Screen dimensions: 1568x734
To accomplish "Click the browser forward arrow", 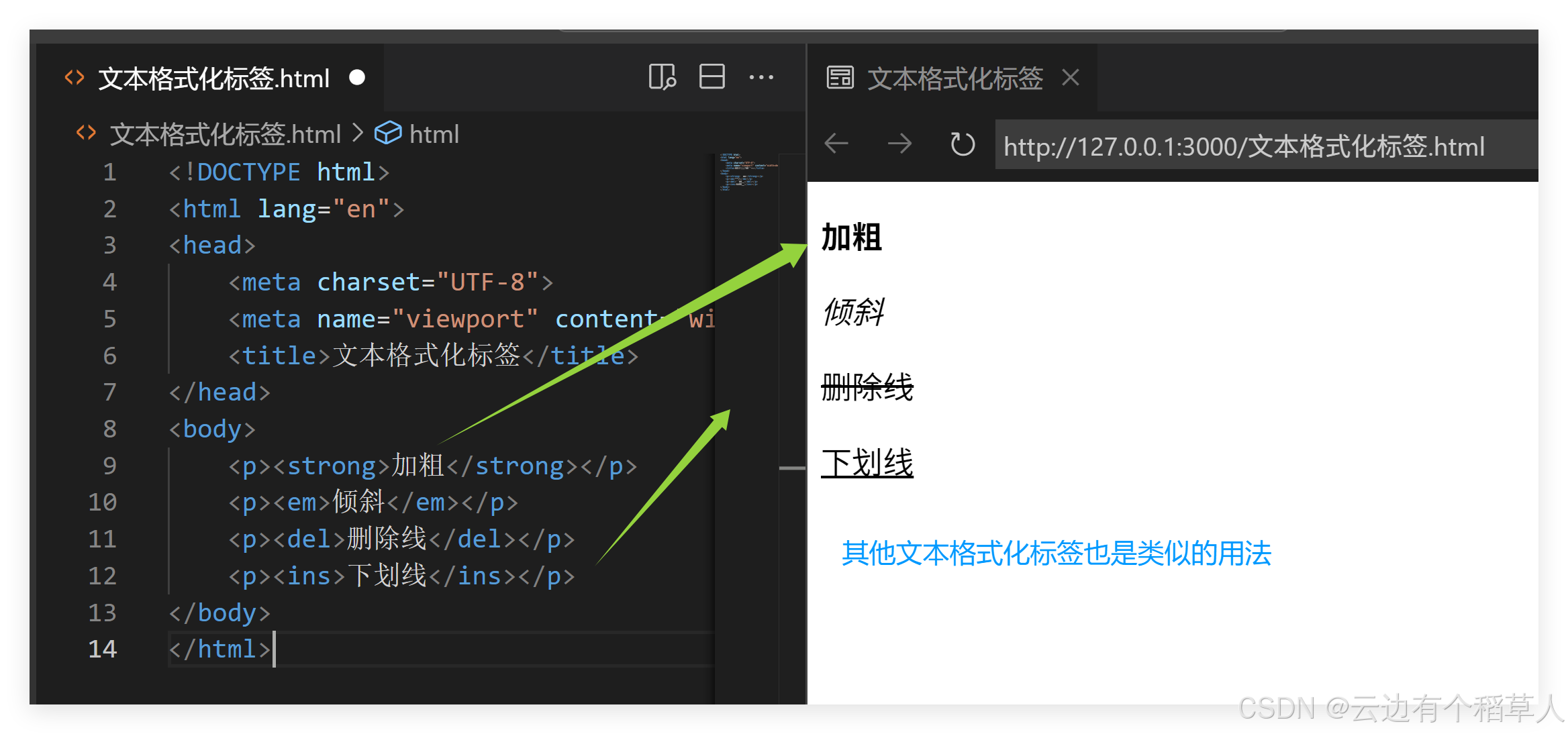I will [899, 144].
